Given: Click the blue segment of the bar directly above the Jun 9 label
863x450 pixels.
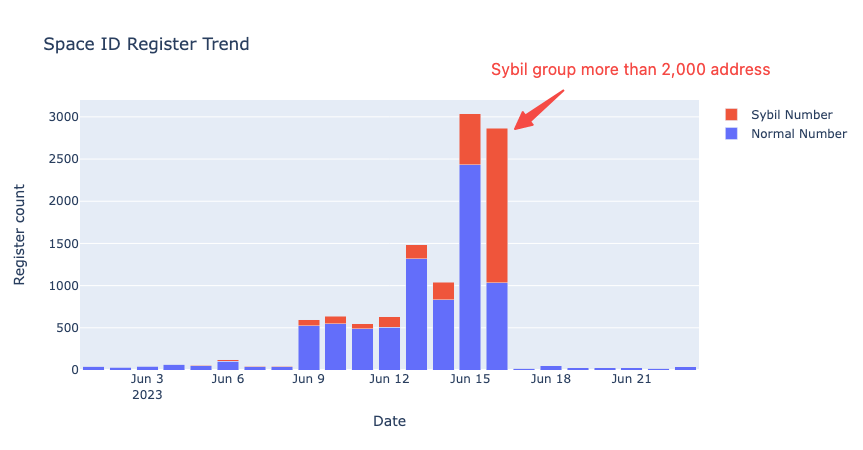Looking at the screenshot, I should pos(309,348).
